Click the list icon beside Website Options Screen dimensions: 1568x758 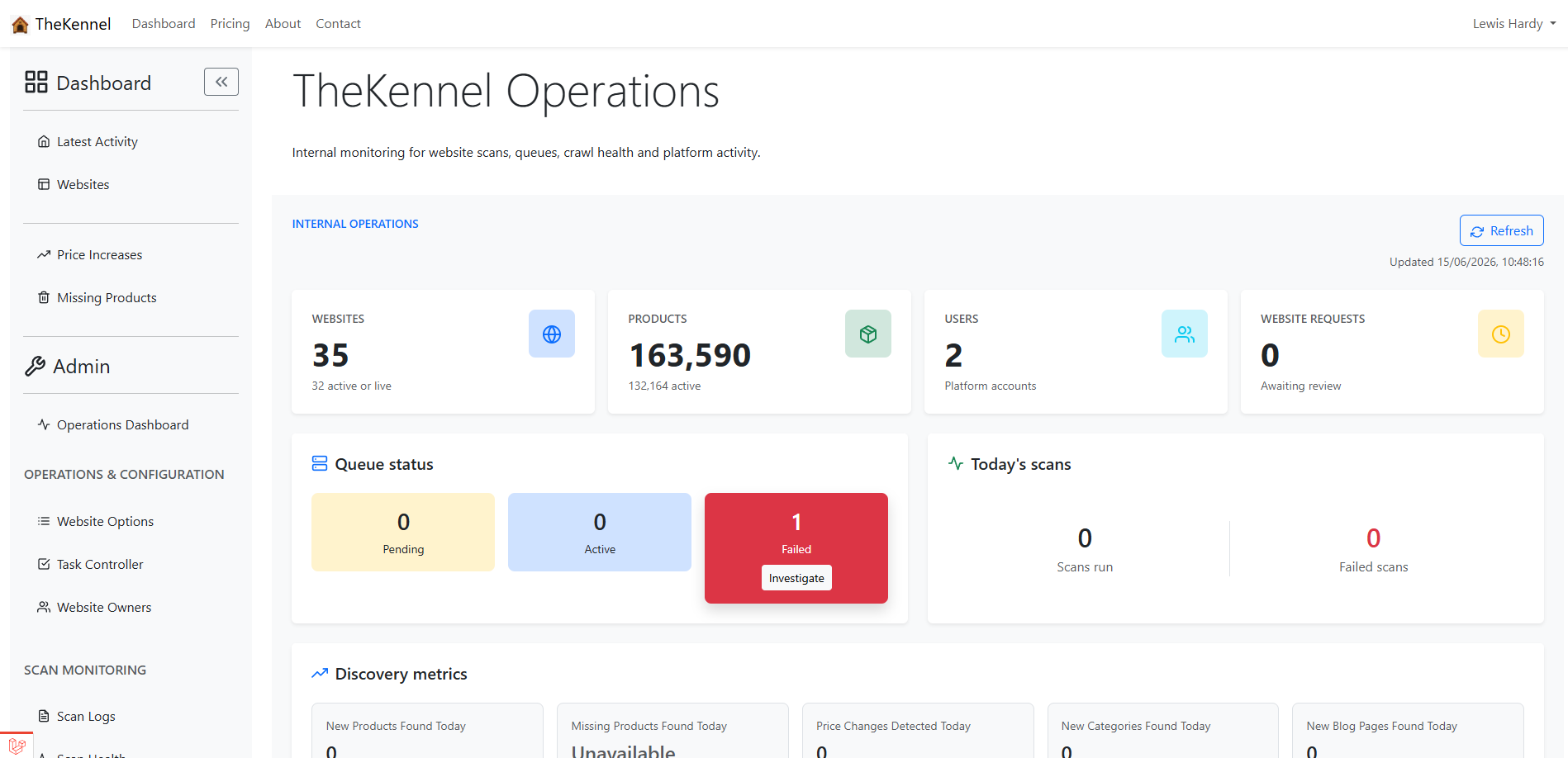pos(44,521)
